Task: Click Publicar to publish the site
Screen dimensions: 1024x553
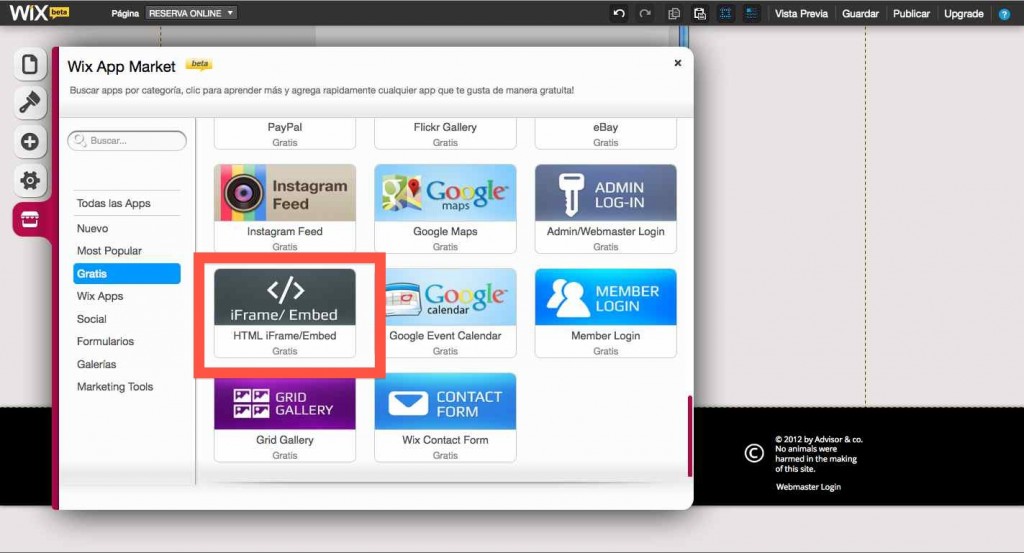Action: (x=911, y=13)
